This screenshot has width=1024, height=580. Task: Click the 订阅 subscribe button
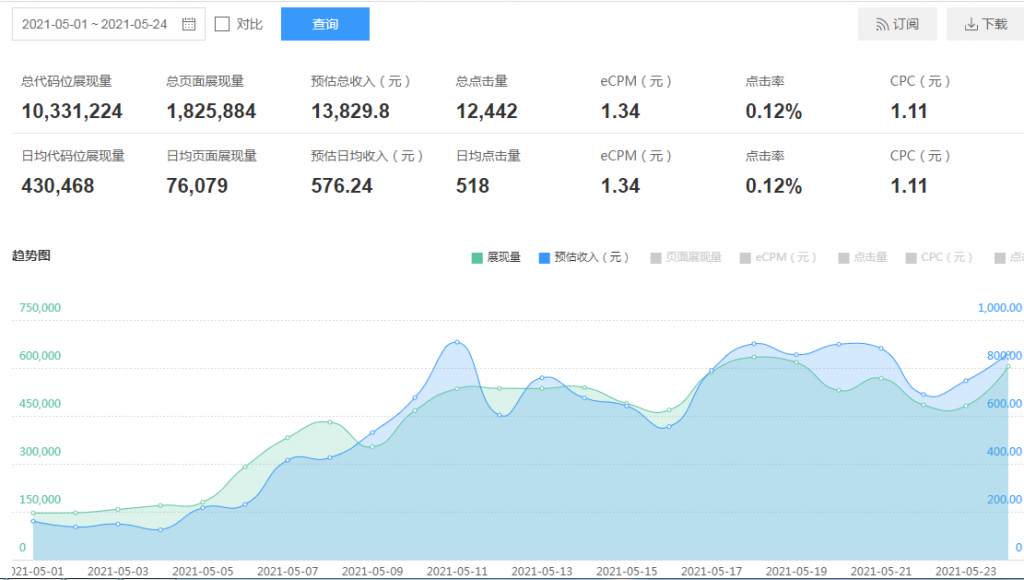[897, 24]
